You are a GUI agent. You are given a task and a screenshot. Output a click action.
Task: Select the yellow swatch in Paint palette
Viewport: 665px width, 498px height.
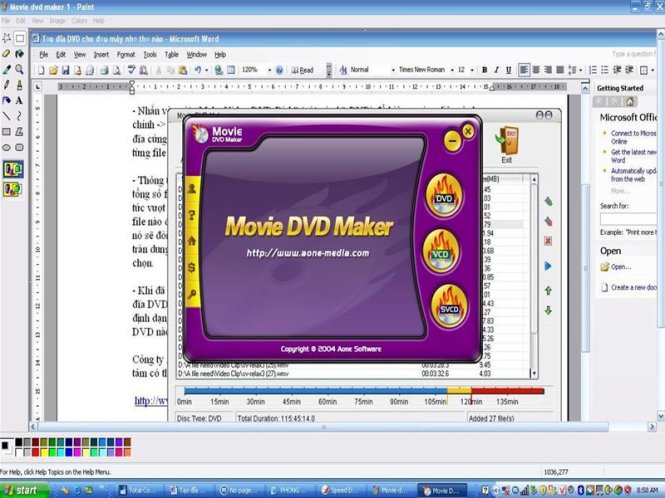click(x=44, y=452)
